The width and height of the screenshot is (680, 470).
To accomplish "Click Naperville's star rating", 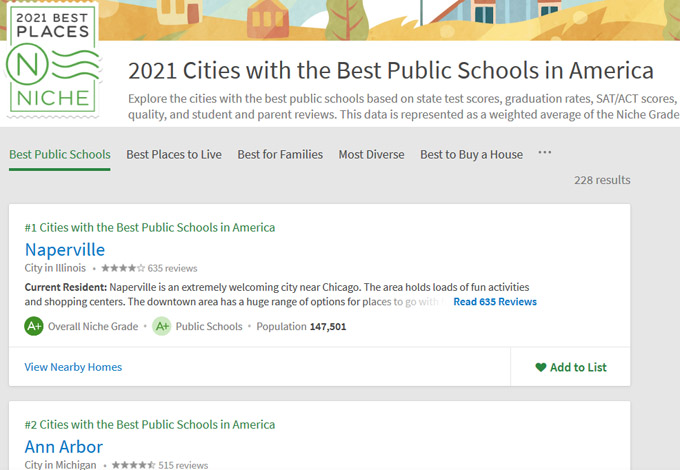I will [123, 268].
